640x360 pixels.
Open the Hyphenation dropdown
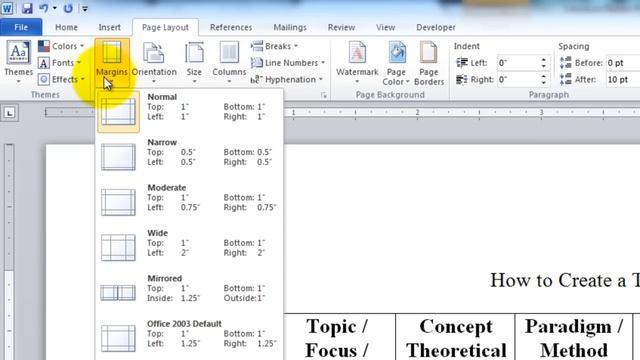click(287, 80)
